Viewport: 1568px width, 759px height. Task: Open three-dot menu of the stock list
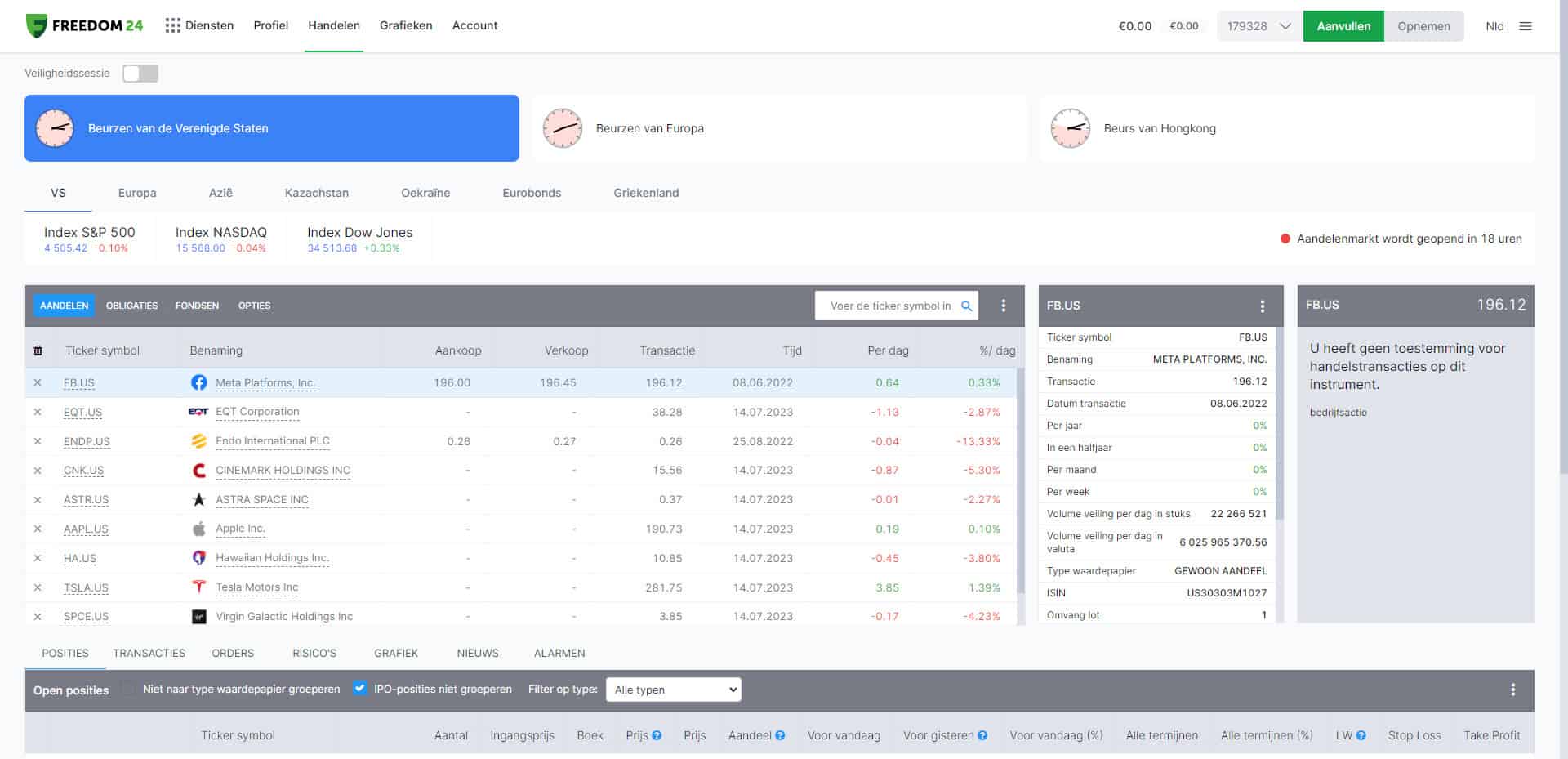click(x=1004, y=306)
